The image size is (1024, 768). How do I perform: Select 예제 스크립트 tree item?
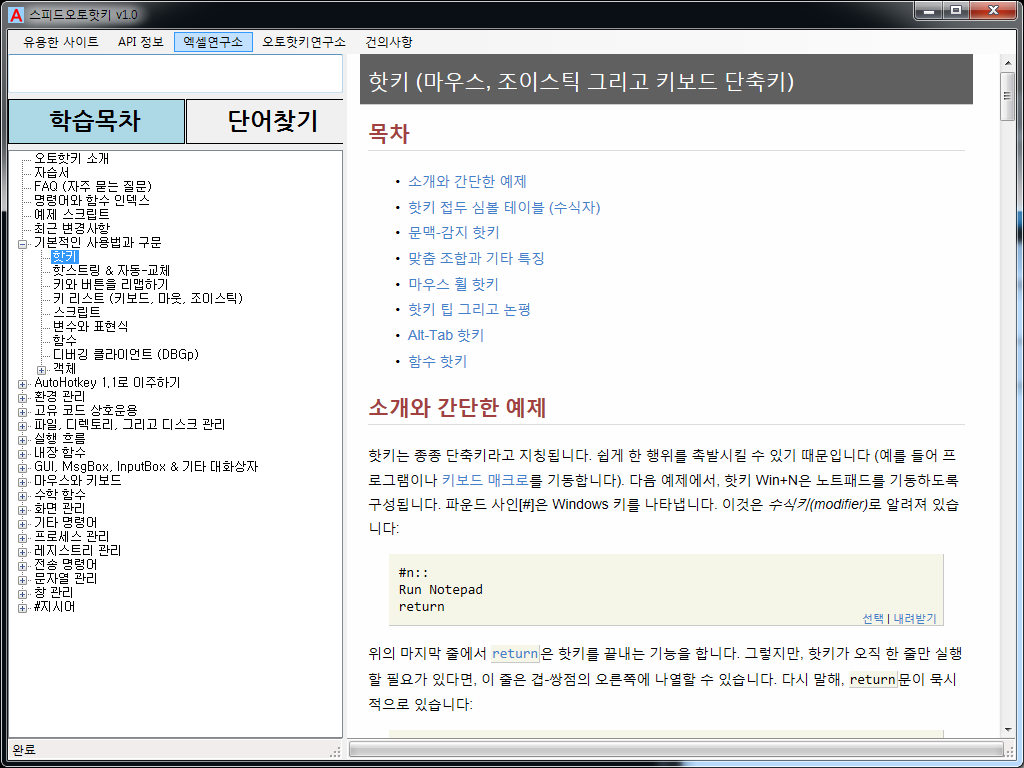tap(72, 214)
